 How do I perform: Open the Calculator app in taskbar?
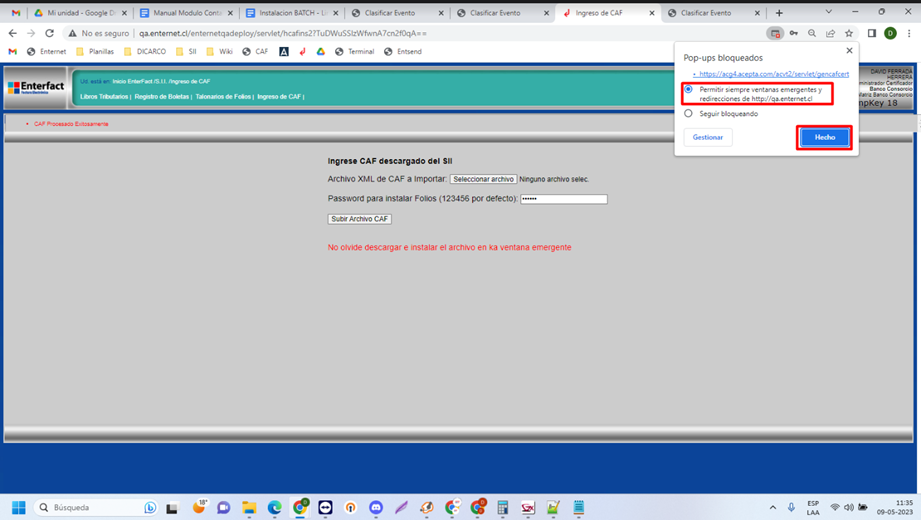[x=503, y=508]
